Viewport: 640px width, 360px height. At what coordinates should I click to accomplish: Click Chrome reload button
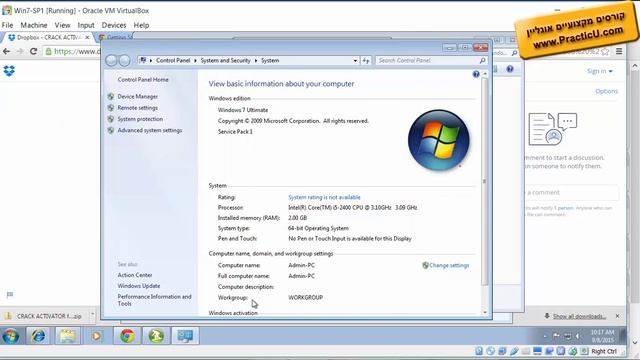click(33, 51)
